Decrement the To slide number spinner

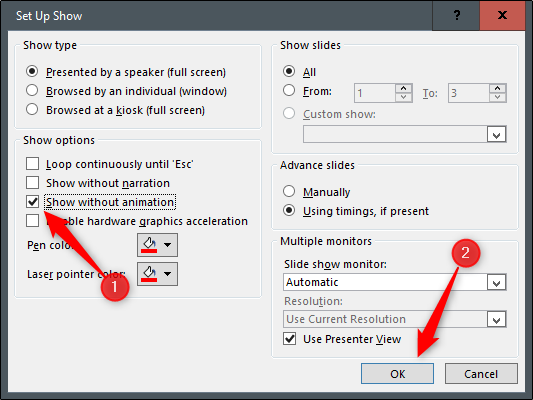[x=498, y=97]
